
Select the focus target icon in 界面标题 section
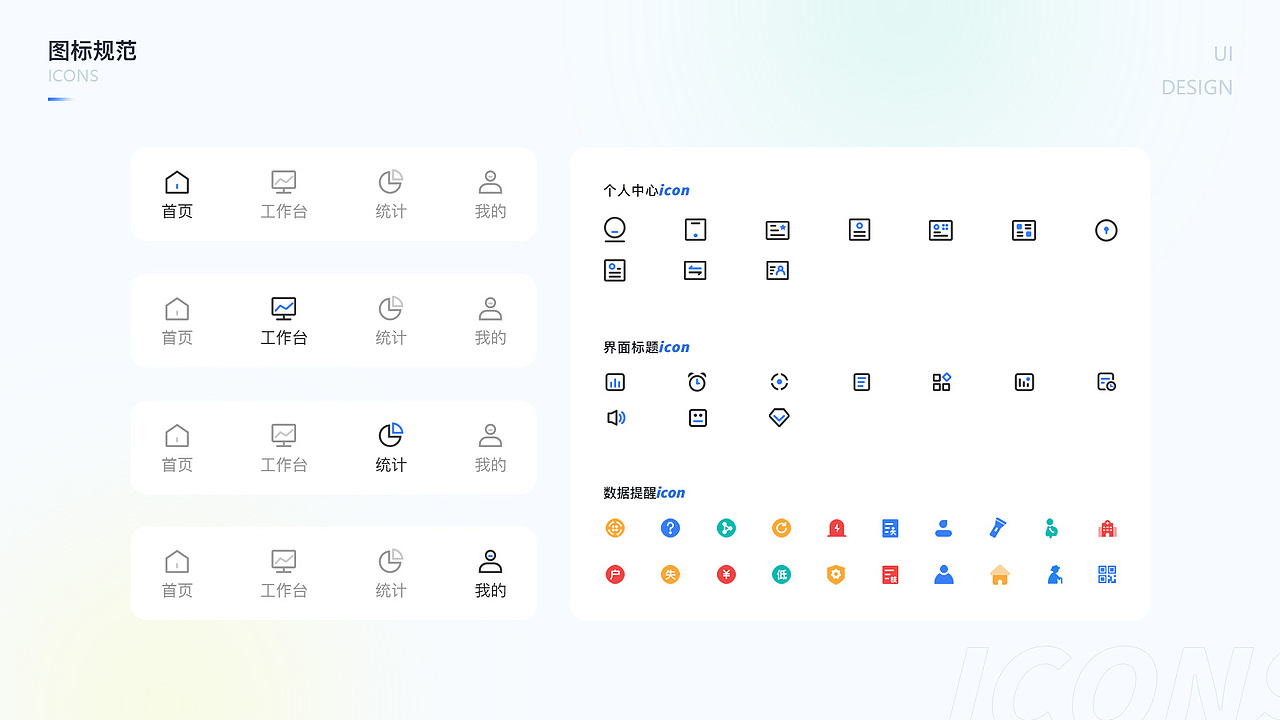[x=779, y=381]
